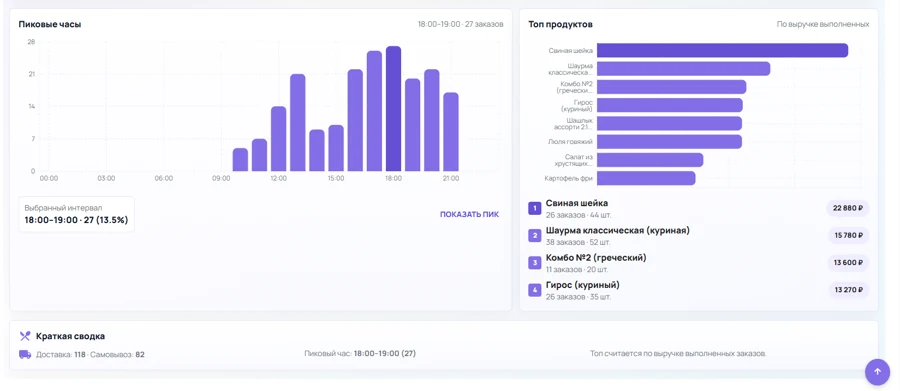
Task: Click the ПОКАЗАТЬ ПИК link
Action: [470, 214]
